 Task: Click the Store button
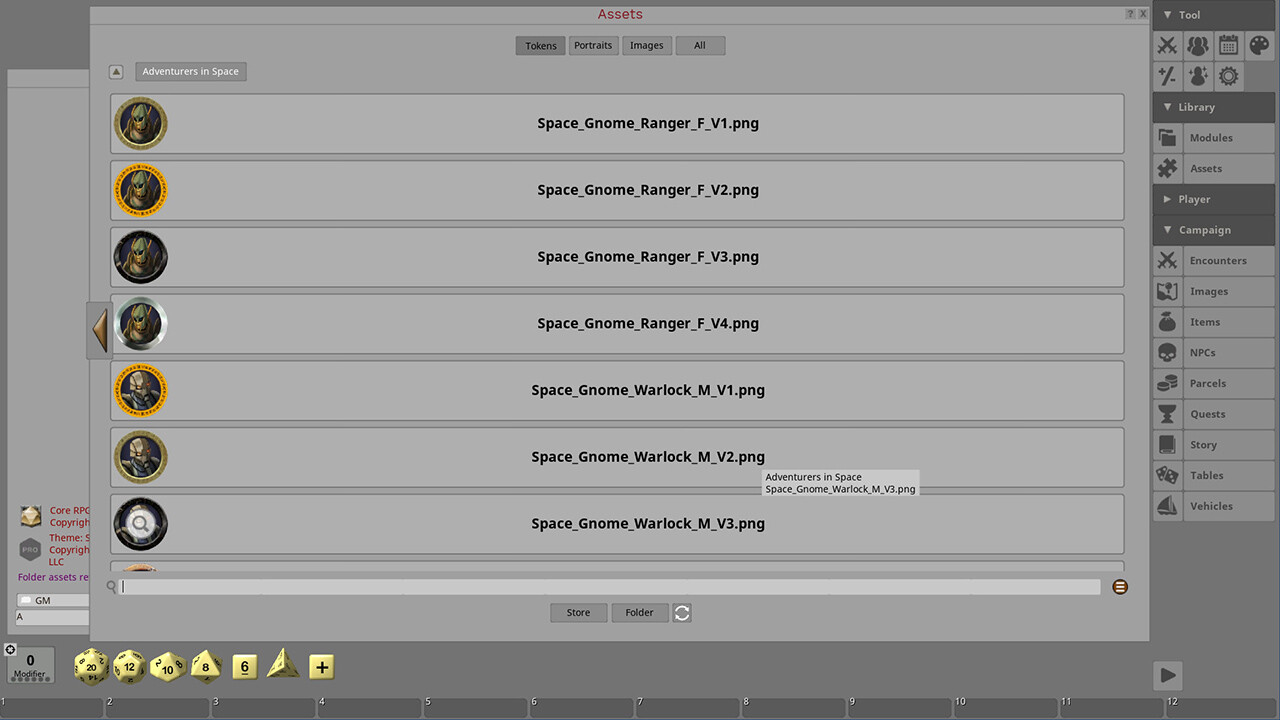tap(578, 612)
